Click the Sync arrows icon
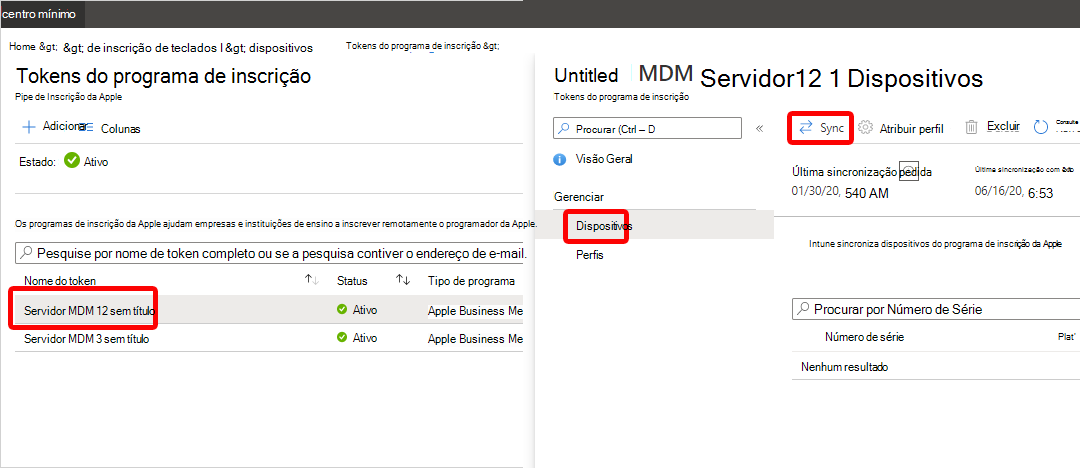The height and width of the screenshot is (468, 1080). (805, 128)
